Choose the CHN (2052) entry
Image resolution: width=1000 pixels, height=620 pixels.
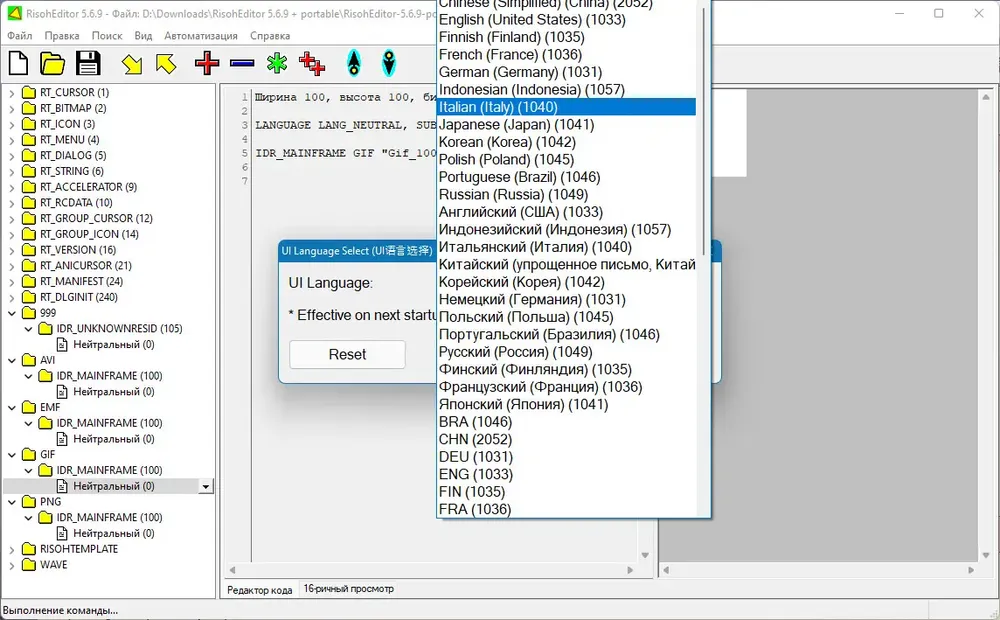click(566, 439)
